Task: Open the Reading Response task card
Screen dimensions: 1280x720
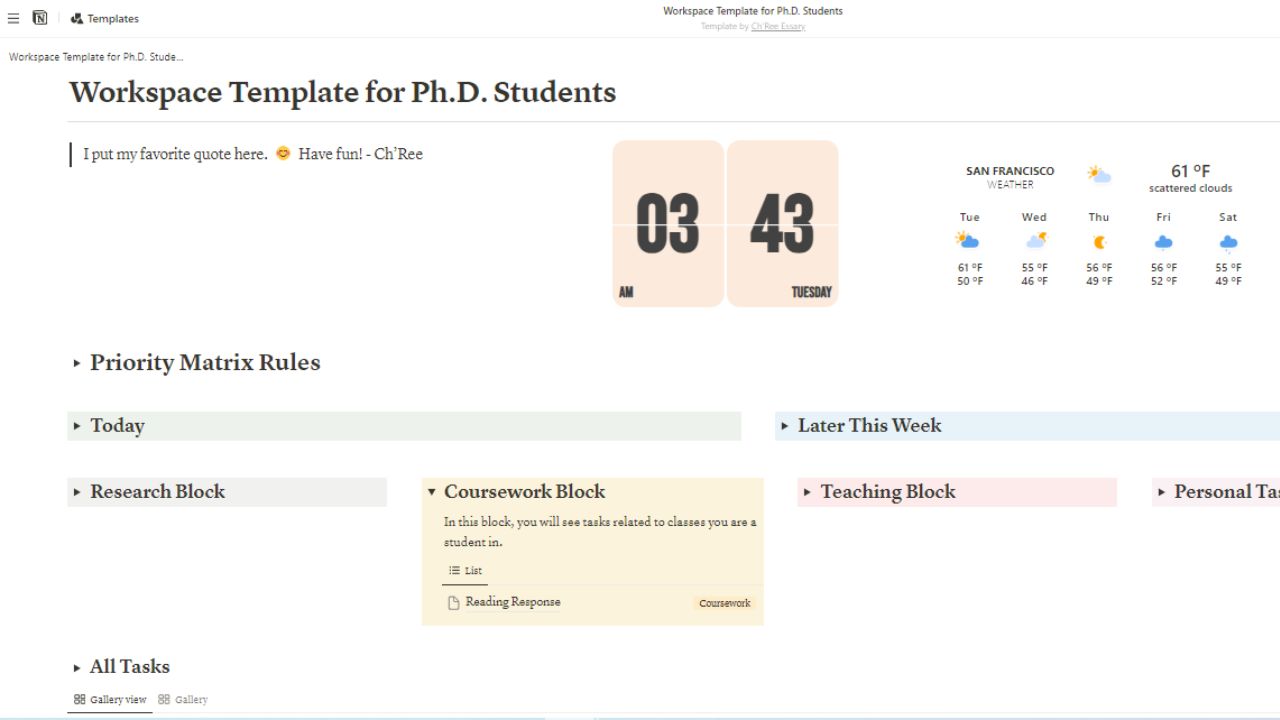Action: pos(513,602)
